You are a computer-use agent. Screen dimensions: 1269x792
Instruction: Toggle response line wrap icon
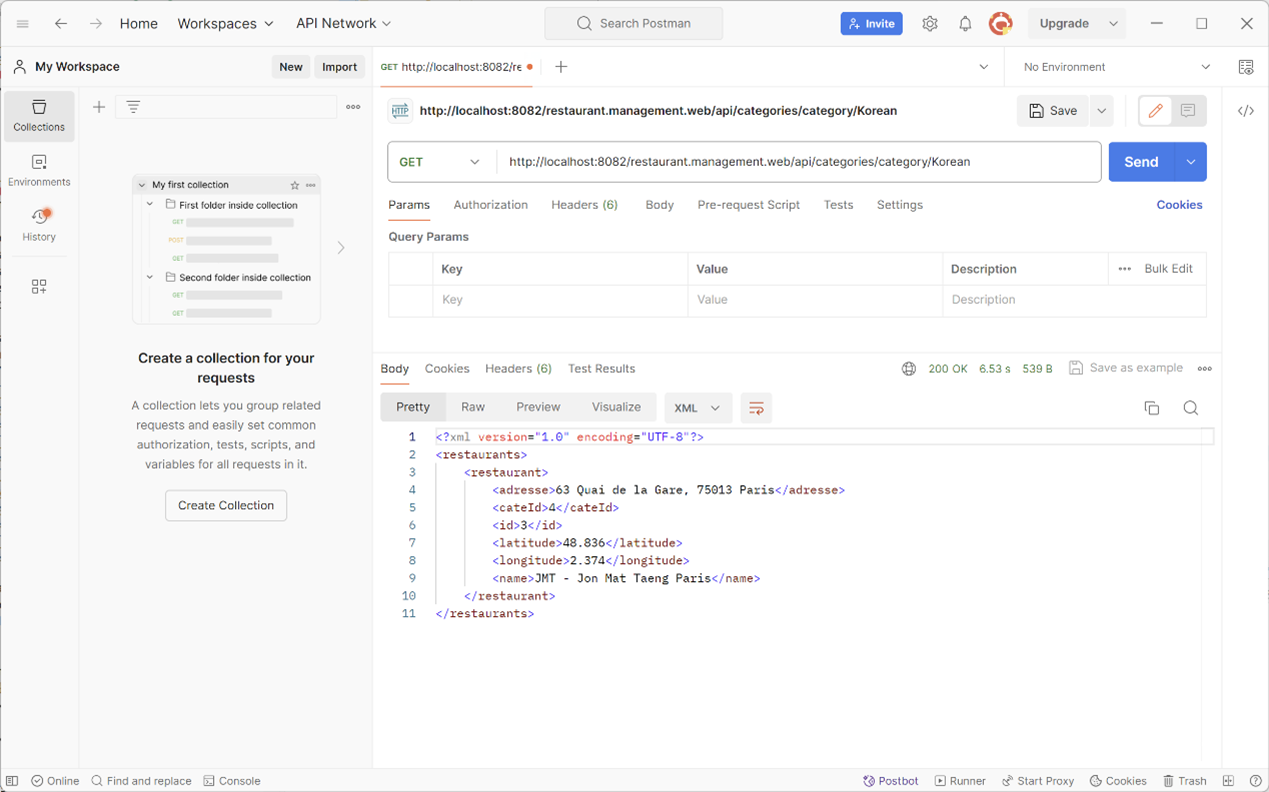click(756, 408)
